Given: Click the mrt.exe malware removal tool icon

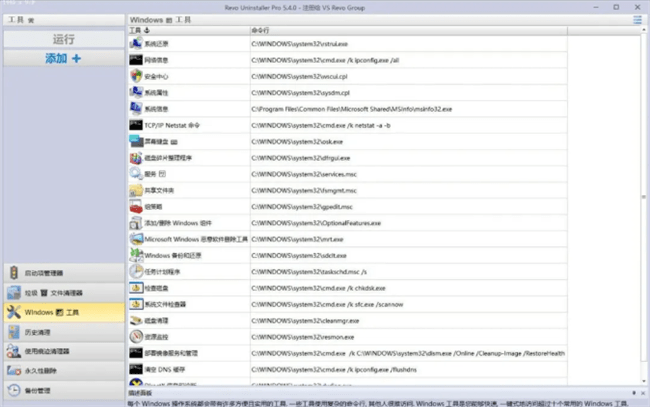Looking at the screenshot, I should pyautogui.click(x=136, y=239).
